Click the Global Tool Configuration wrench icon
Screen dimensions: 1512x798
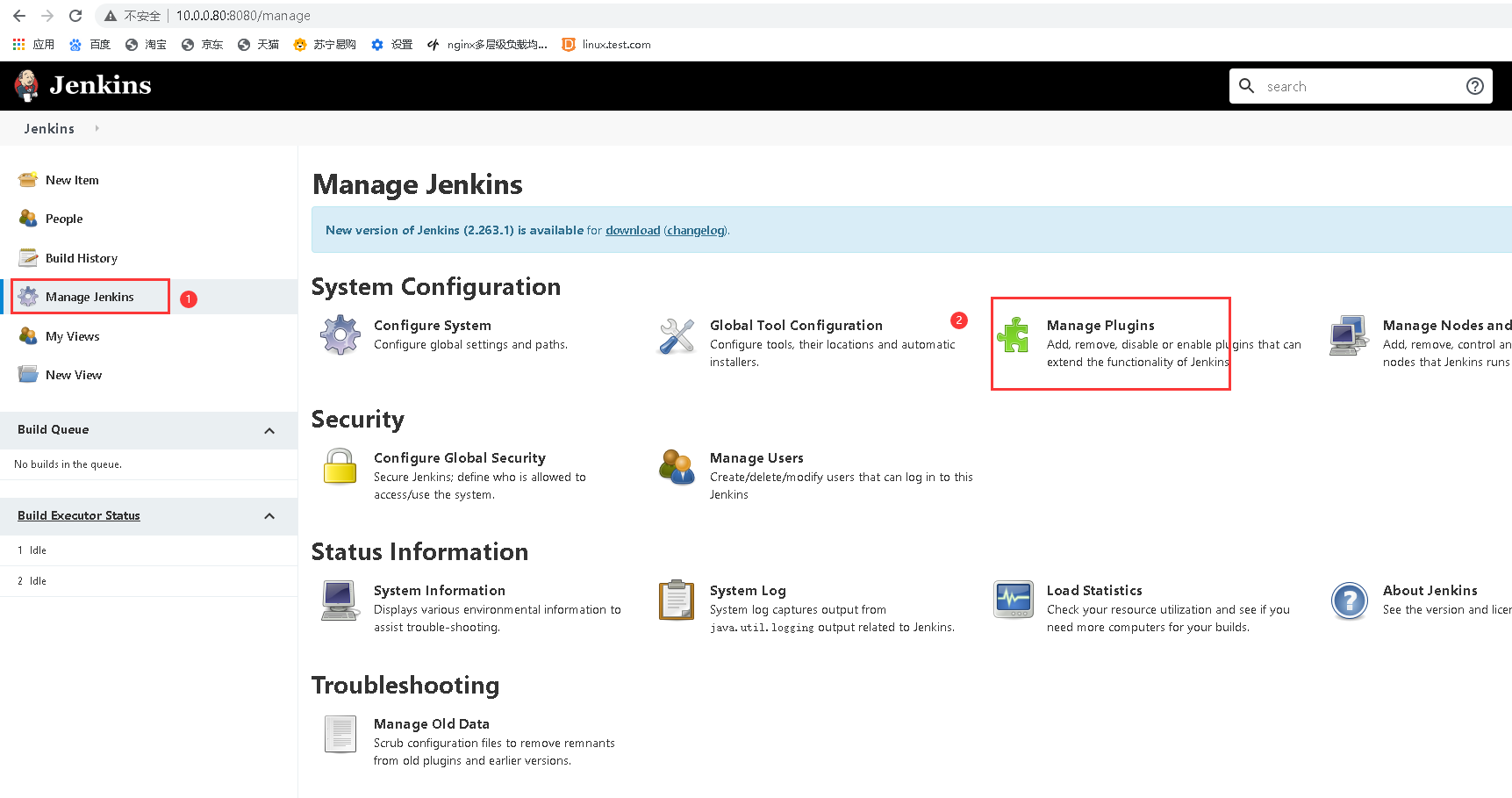click(x=677, y=335)
